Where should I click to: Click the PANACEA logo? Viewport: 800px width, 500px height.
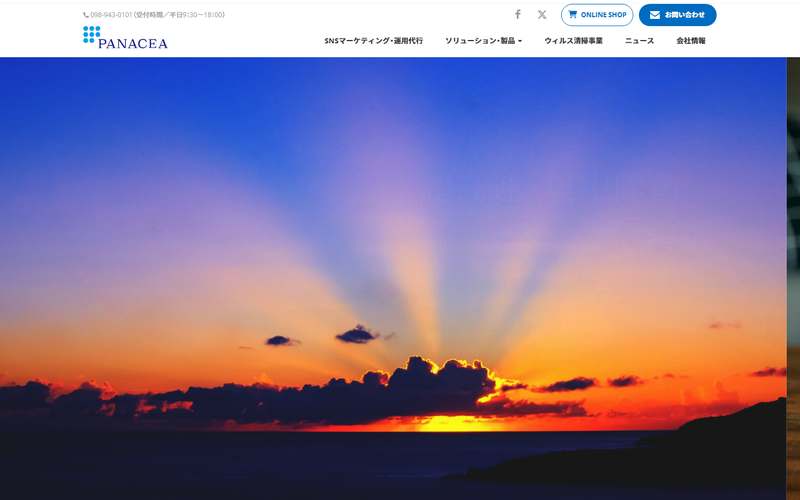pos(125,37)
